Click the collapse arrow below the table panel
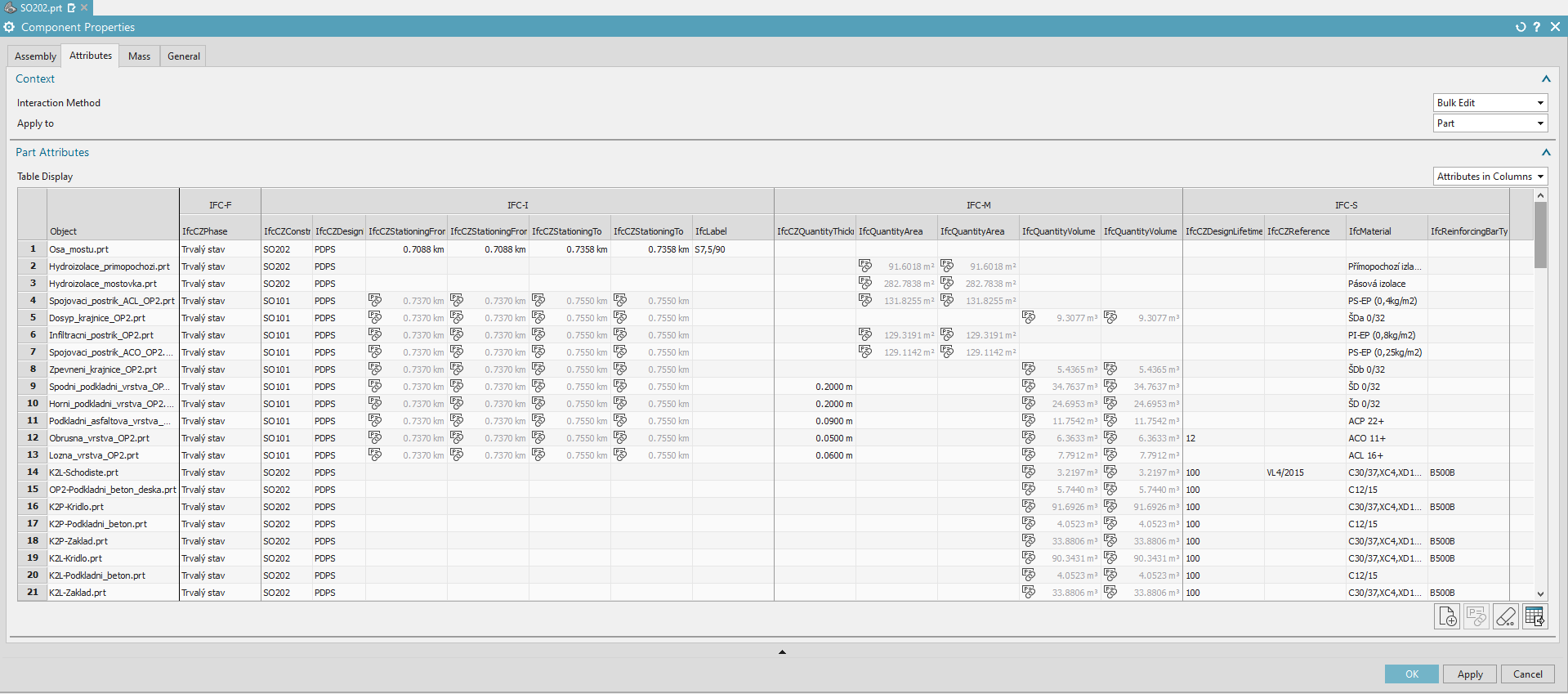Viewport: 1568px width, 694px height. pos(782,651)
